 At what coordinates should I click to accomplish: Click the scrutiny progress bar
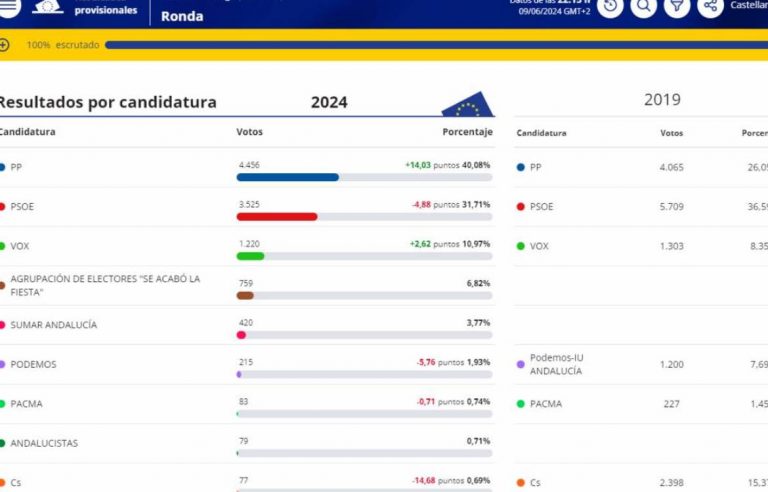(430, 45)
